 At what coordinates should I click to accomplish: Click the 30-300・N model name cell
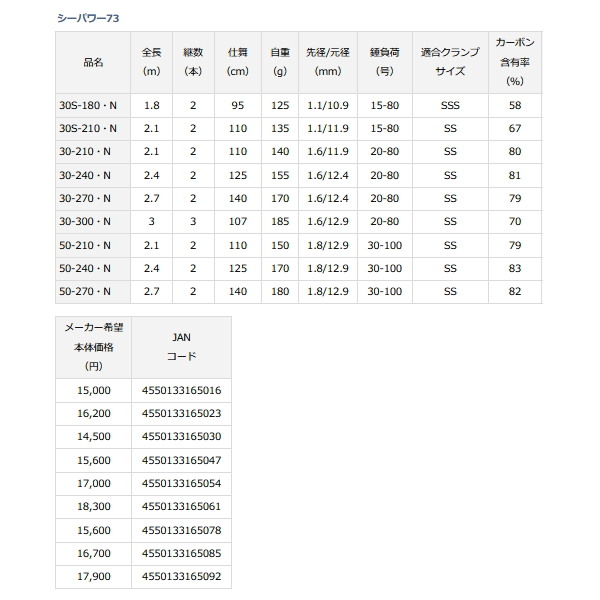click(x=93, y=222)
